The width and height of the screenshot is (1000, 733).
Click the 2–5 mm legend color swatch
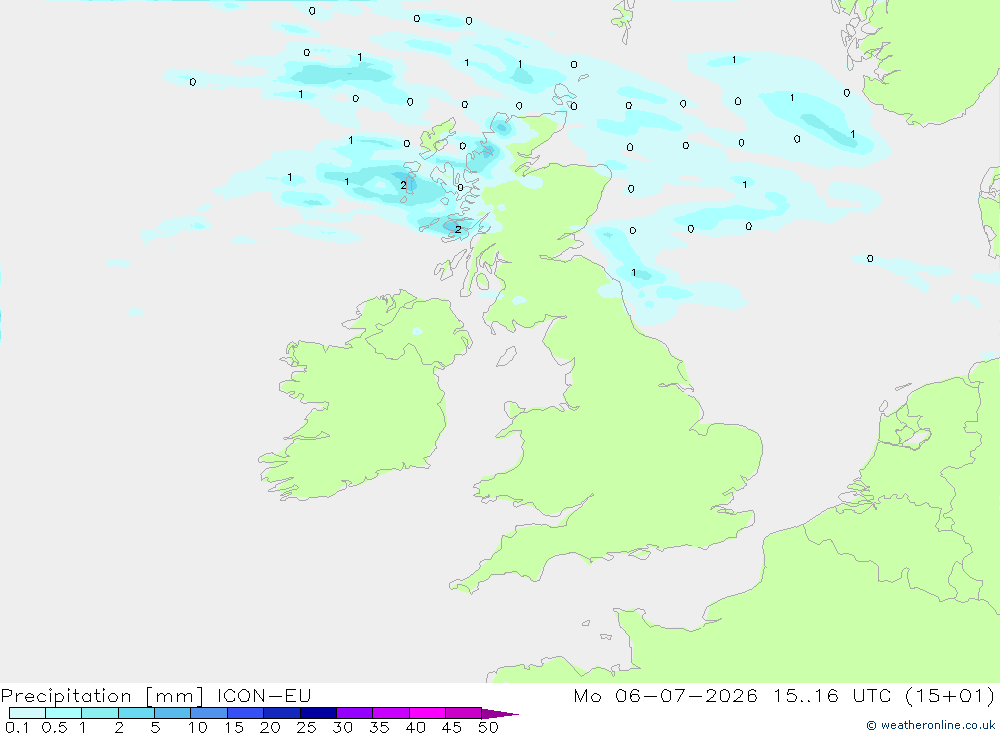click(x=136, y=713)
